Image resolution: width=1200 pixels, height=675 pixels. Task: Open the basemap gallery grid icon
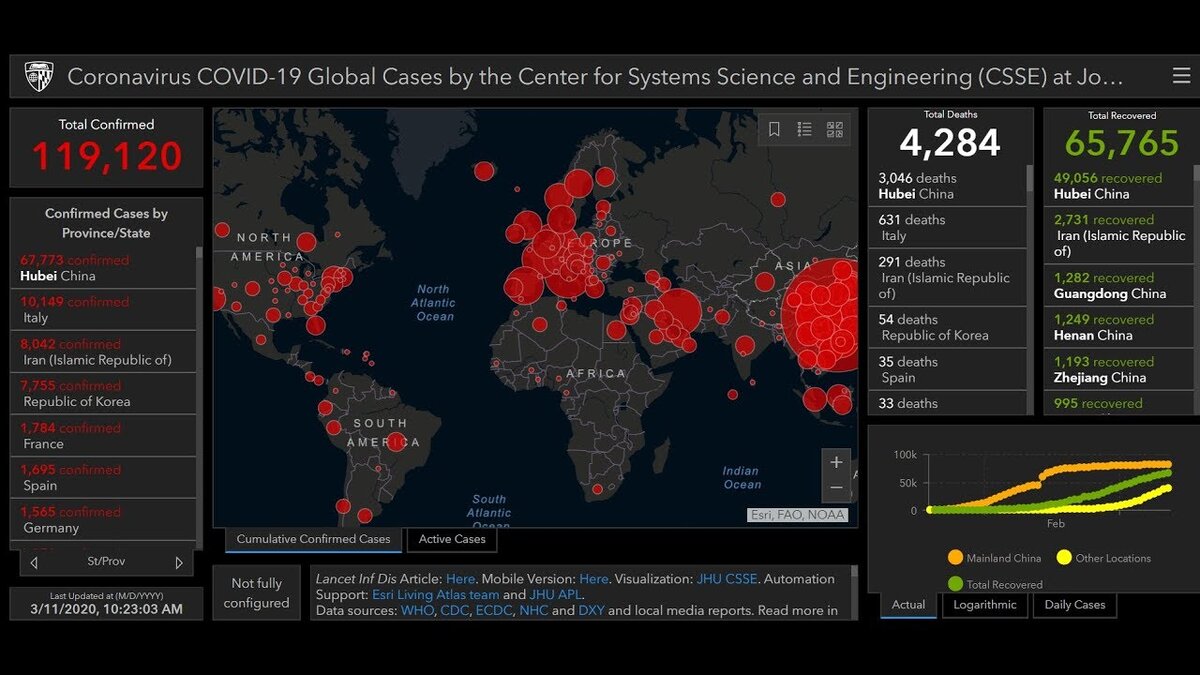(835, 129)
